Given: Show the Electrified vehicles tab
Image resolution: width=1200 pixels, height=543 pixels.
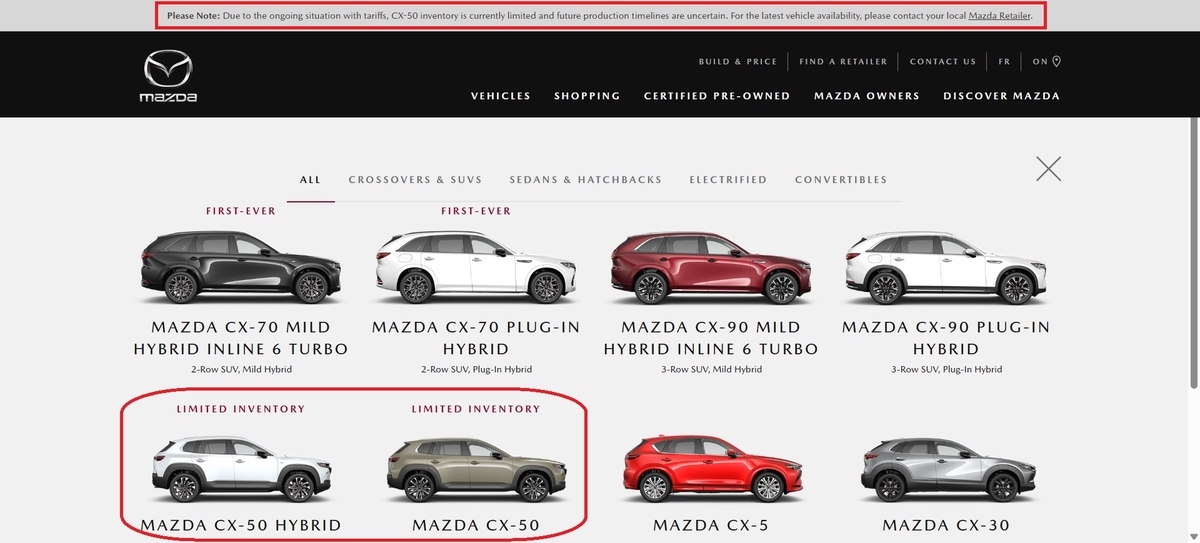Looking at the screenshot, I should pyautogui.click(x=728, y=180).
